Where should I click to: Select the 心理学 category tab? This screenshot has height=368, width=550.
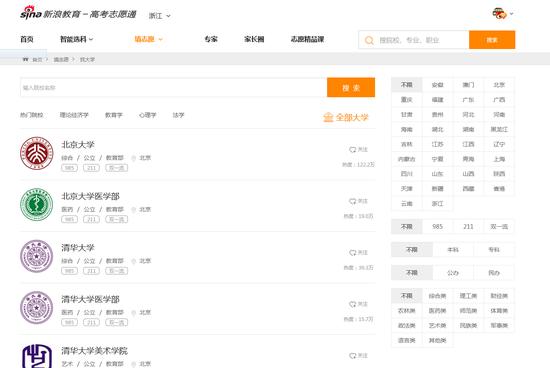(x=147, y=115)
